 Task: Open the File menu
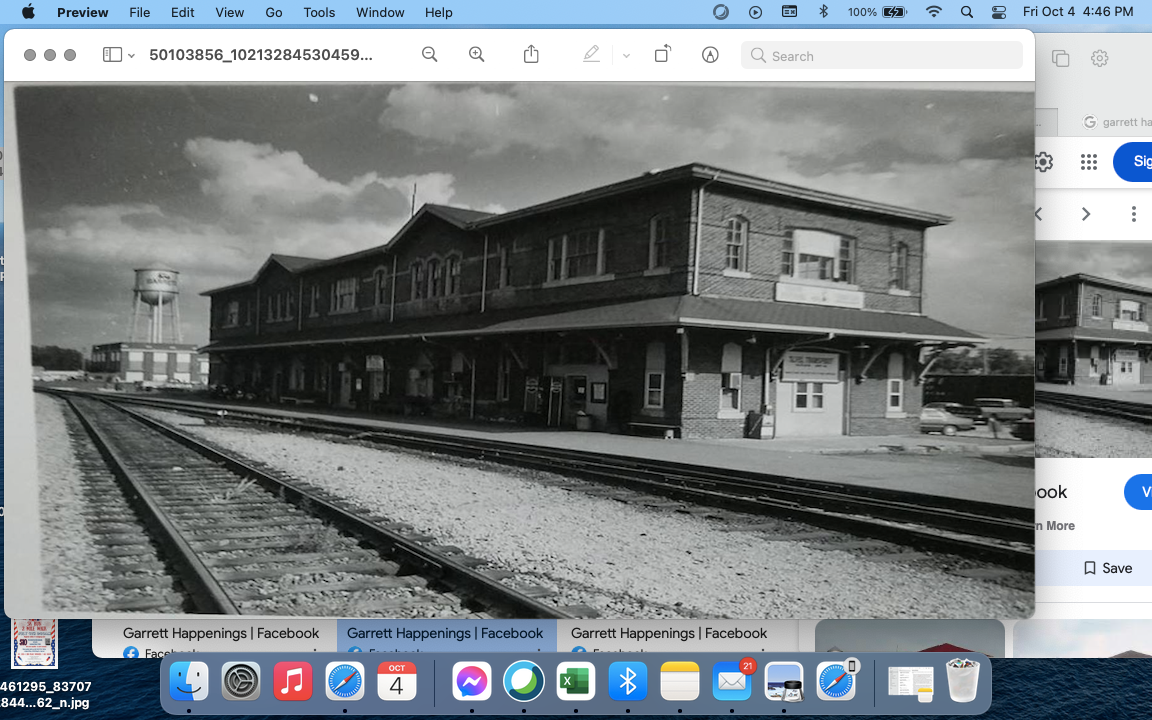coord(140,12)
